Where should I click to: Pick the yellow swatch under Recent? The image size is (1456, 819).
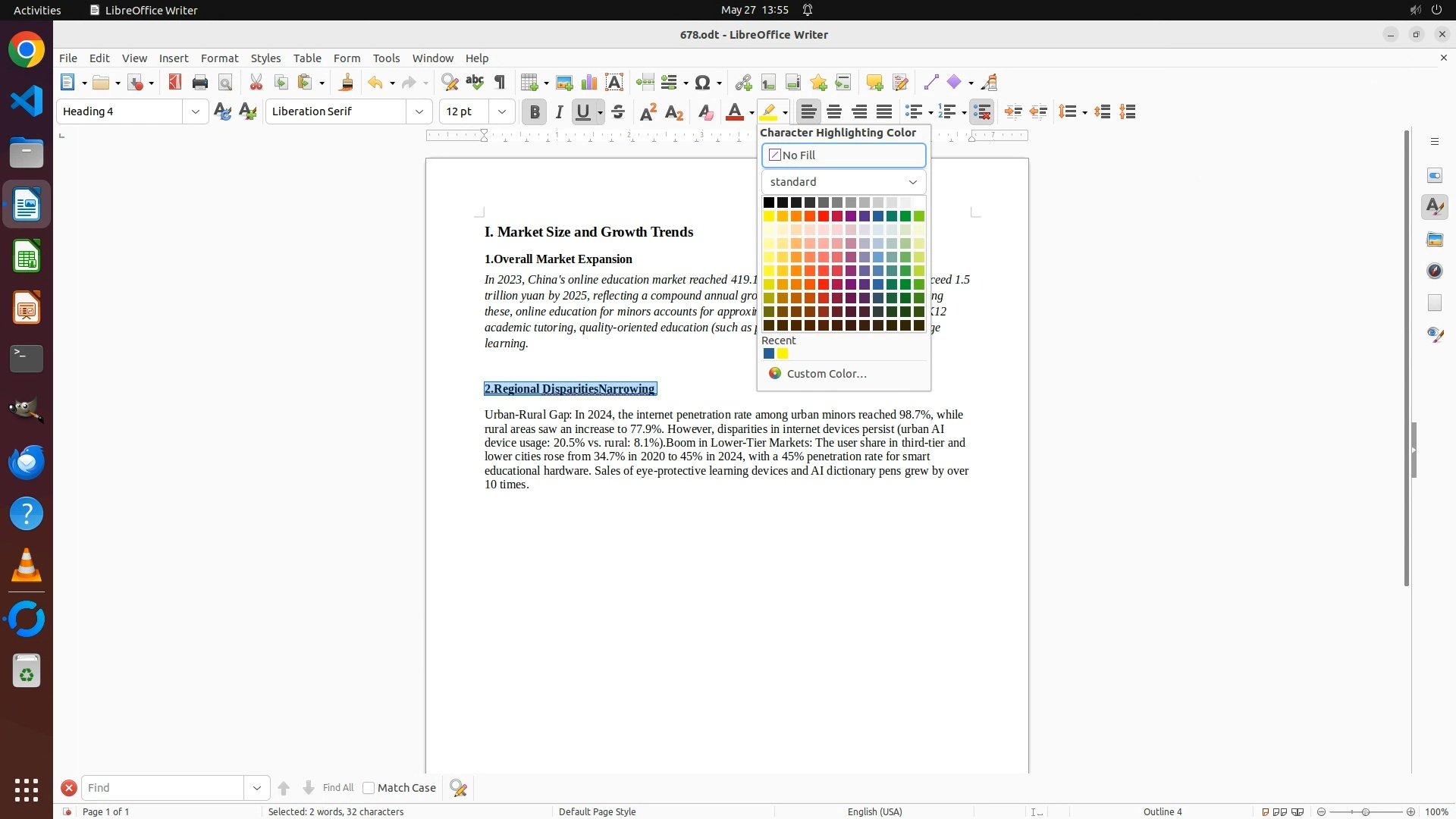[x=783, y=353]
